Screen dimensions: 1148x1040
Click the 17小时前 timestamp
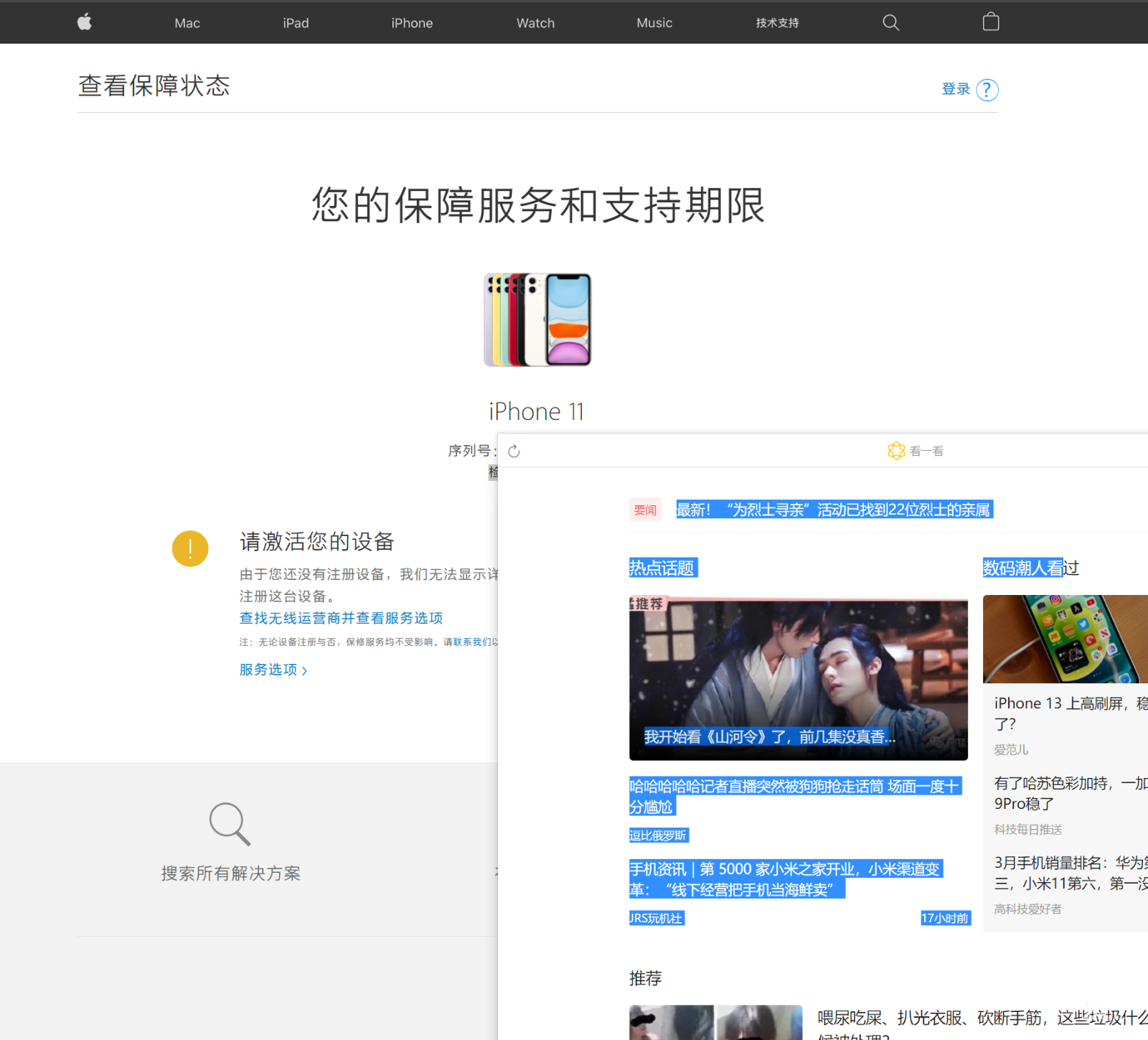(x=945, y=918)
